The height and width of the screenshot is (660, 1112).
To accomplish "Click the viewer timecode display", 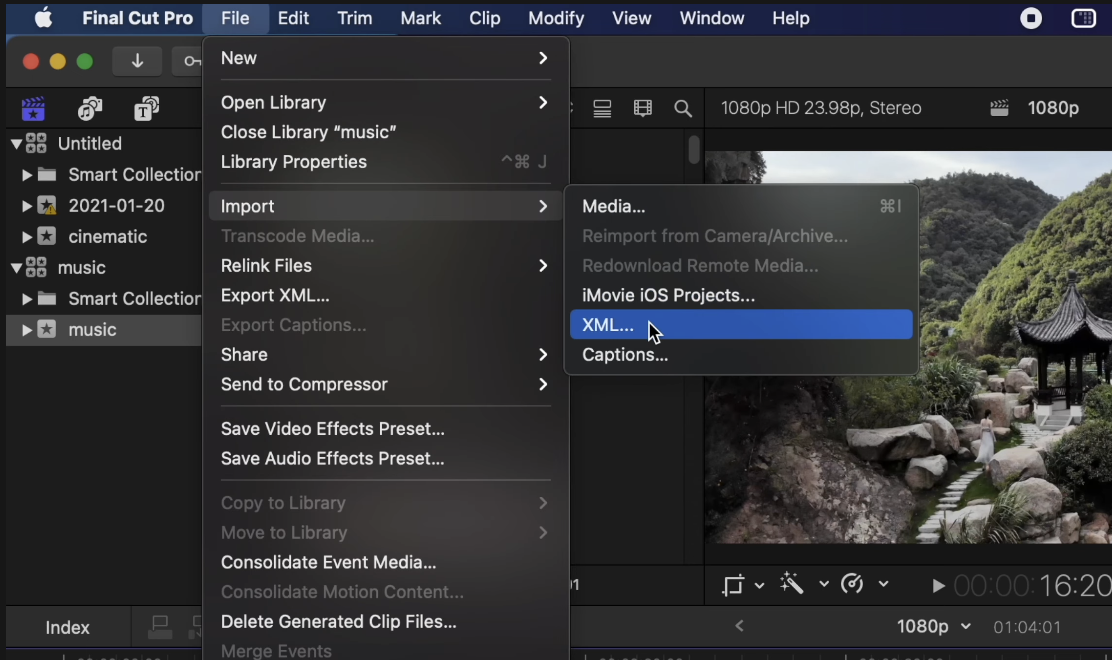I will tap(1033, 586).
